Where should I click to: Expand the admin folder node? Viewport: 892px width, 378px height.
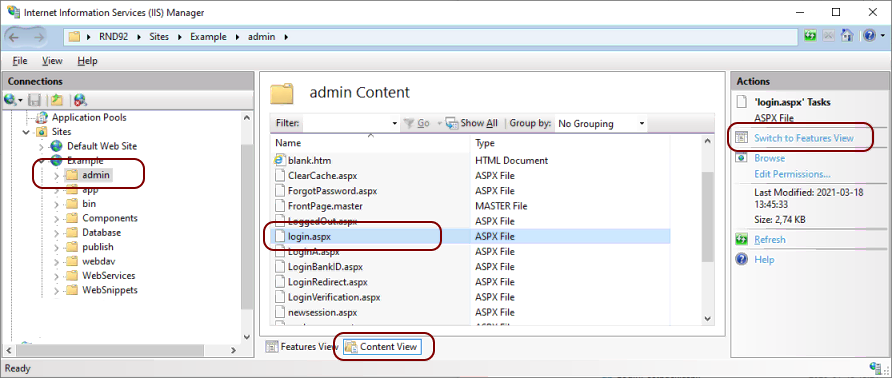point(56,175)
